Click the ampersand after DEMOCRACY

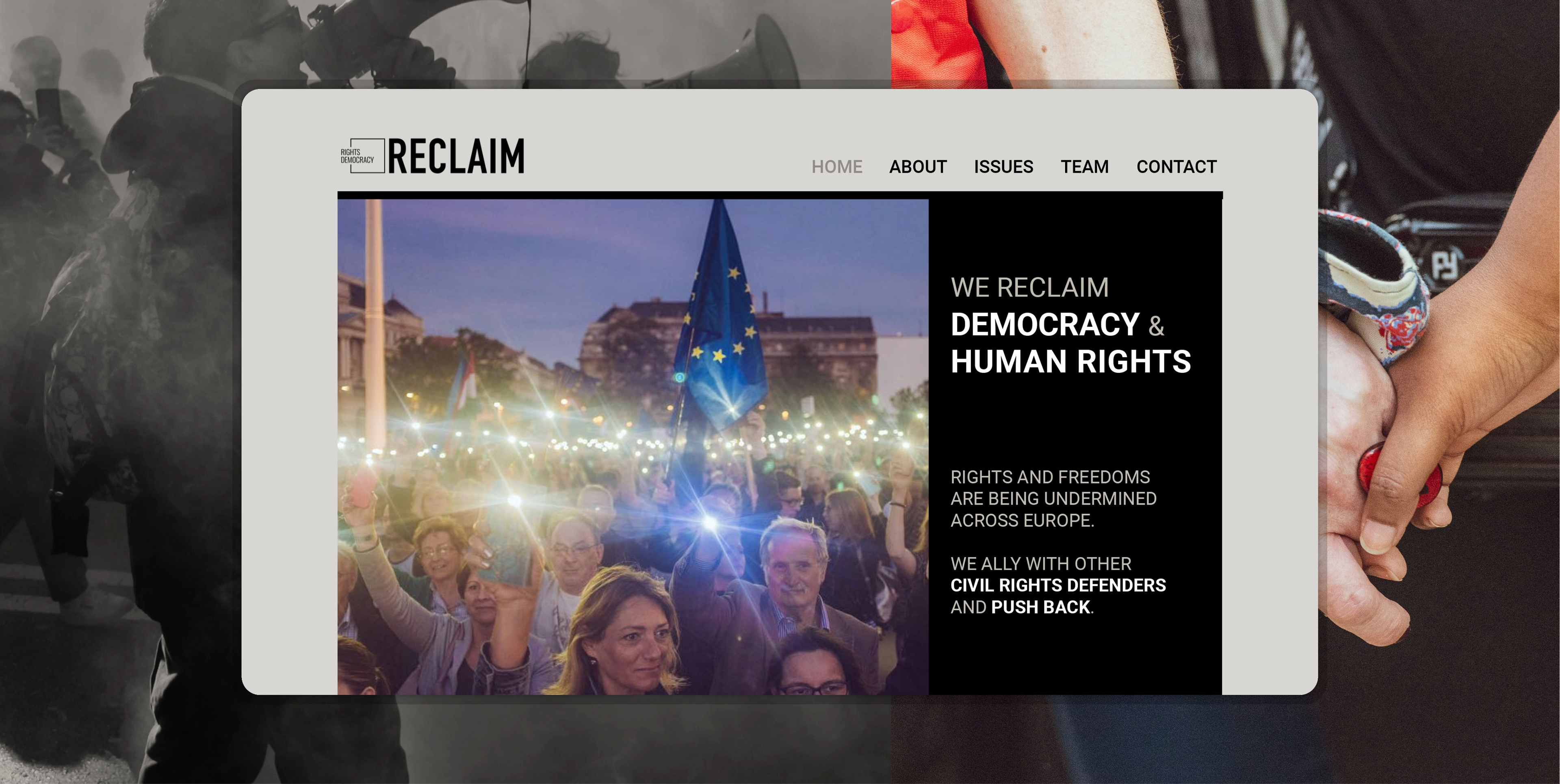click(x=1156, y=326)
